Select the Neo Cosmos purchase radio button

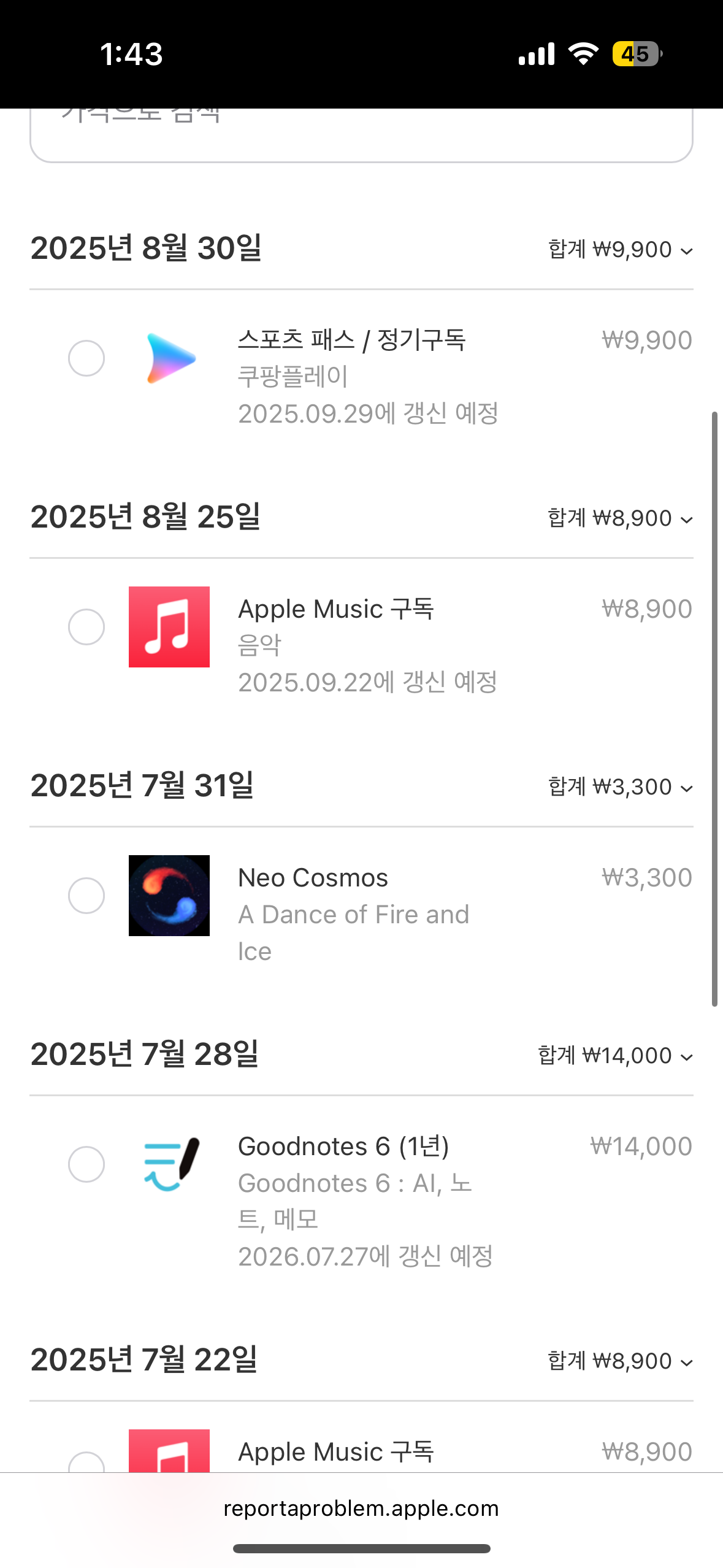[x=86, y=896]
